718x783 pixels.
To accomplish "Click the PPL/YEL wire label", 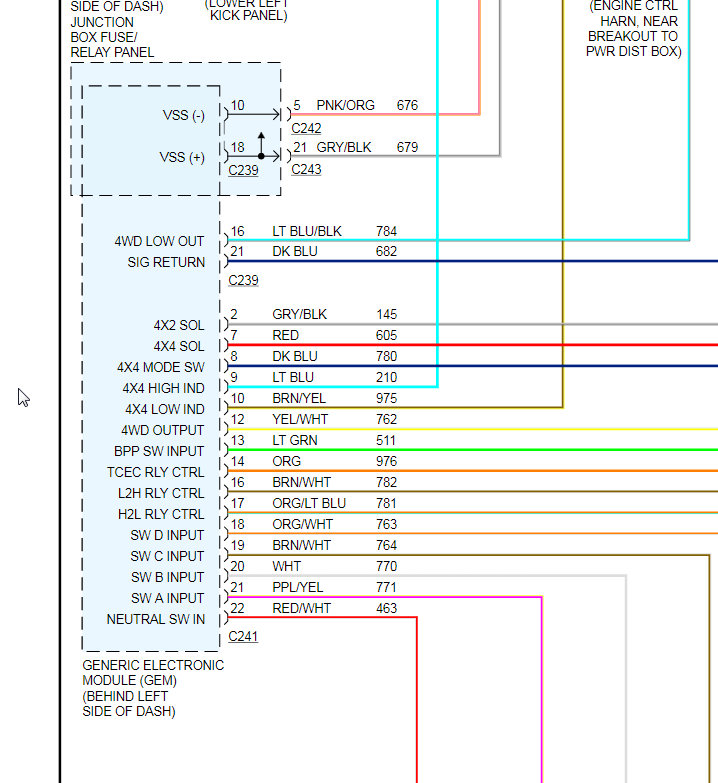I will pyautogui.click(x=298, y=587).
